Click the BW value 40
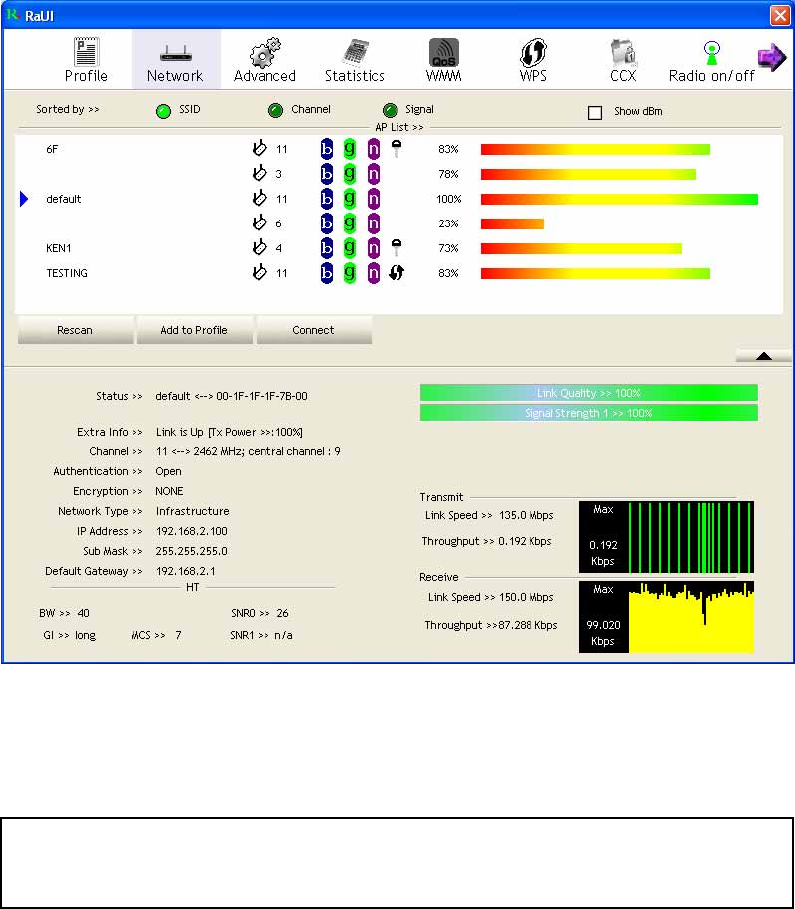 click(x=84, y=613)
